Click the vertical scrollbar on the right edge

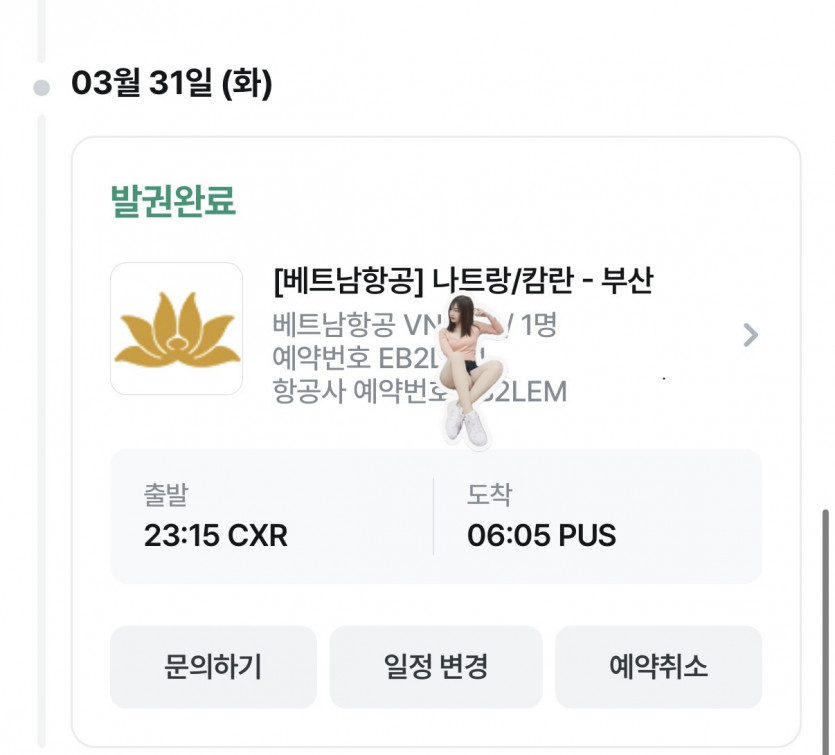click(826, 620)
